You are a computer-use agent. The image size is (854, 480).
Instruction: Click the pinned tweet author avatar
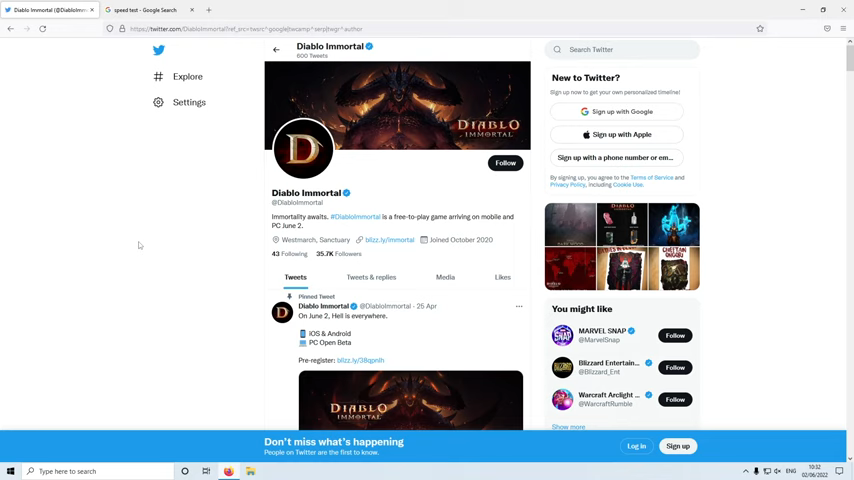[282, 312]
